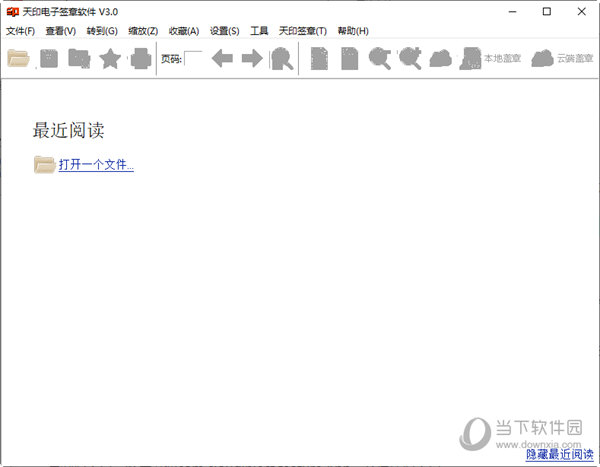Open the 天印签章(T) menu
This screenshot has width=600, height=467.
point(302,31)
